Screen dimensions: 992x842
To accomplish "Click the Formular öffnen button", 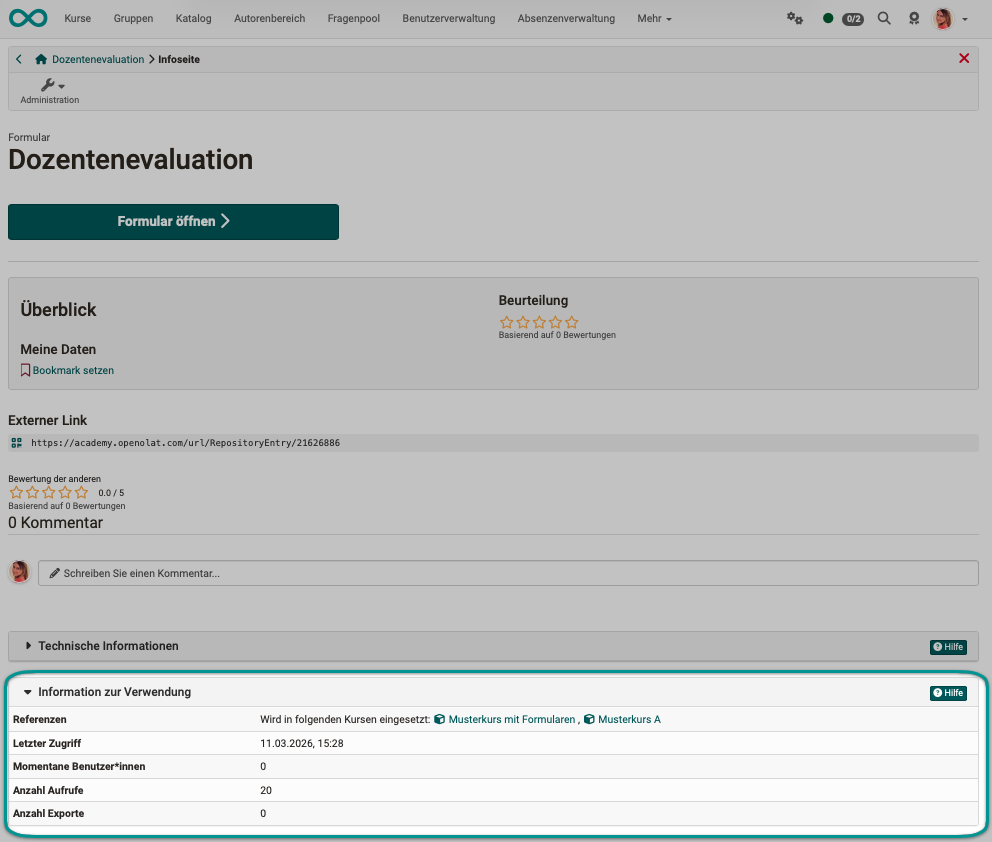I will [x=173, y=222].
